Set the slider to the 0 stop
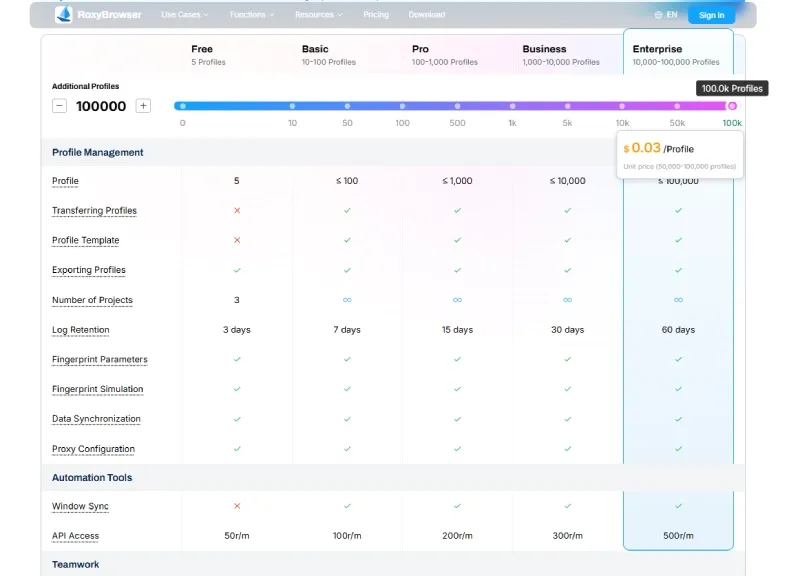 pos(183,106)
